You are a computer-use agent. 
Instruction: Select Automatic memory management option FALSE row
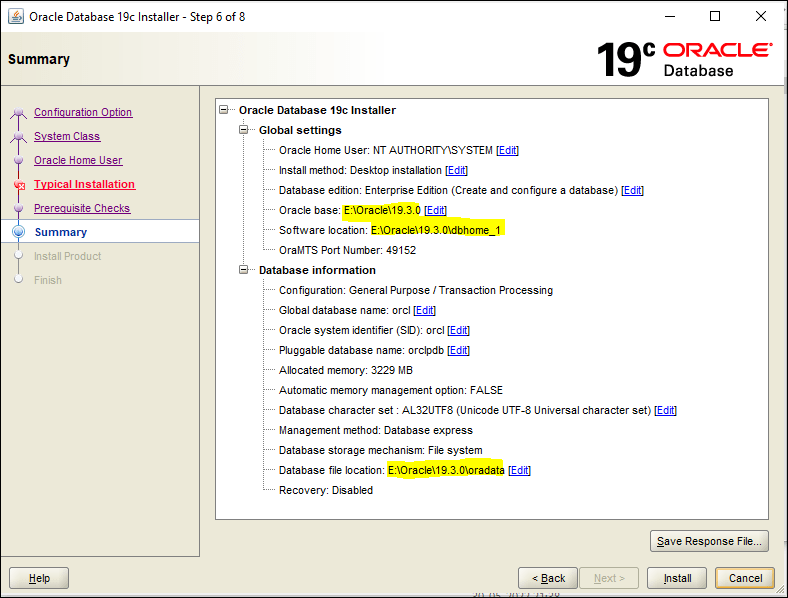(x=391, y=390)
